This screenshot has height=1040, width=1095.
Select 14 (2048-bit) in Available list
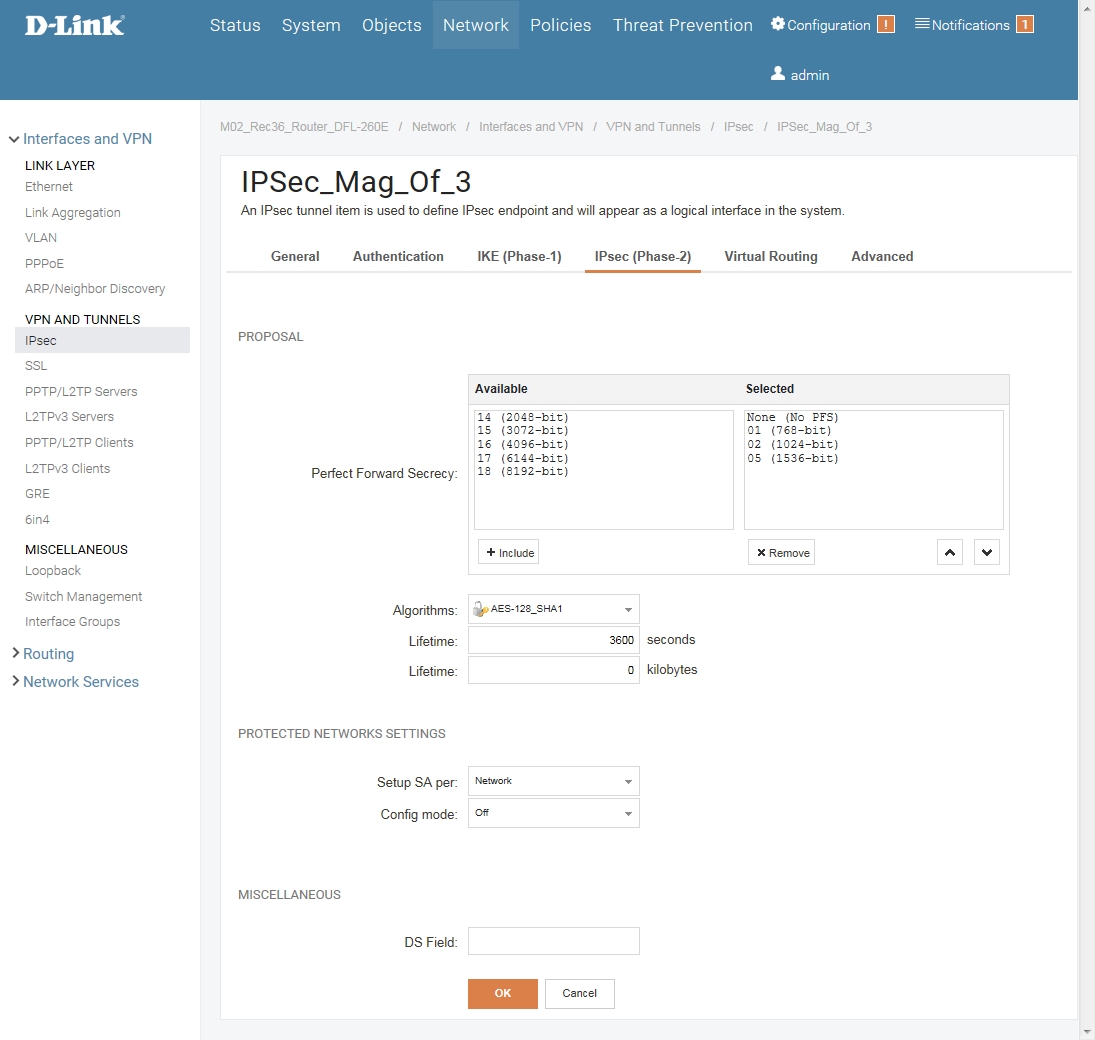coord(523,417)
